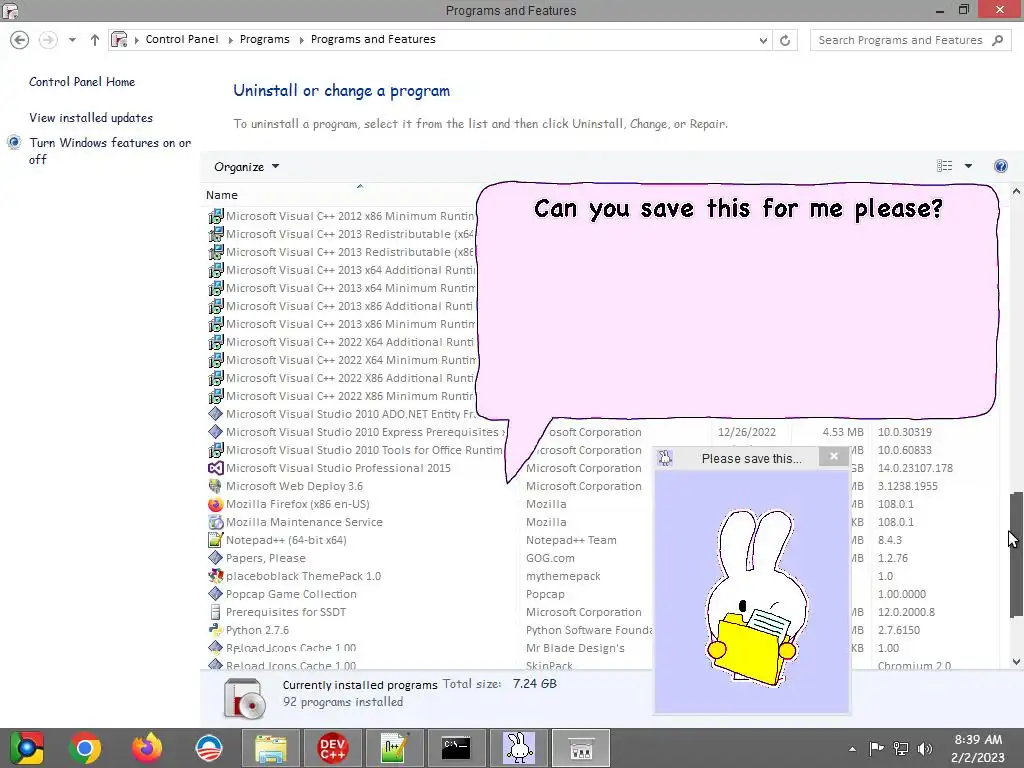This screenshot has height=768, width=1024.
Task: Click the Up one level arrow
Action: pos(95,40)
